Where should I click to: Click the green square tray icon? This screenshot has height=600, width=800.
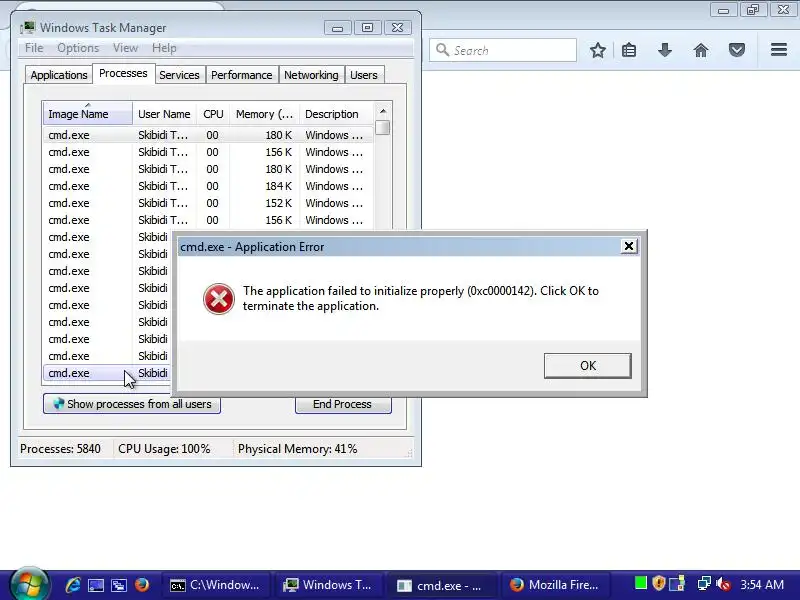[641, 583]
